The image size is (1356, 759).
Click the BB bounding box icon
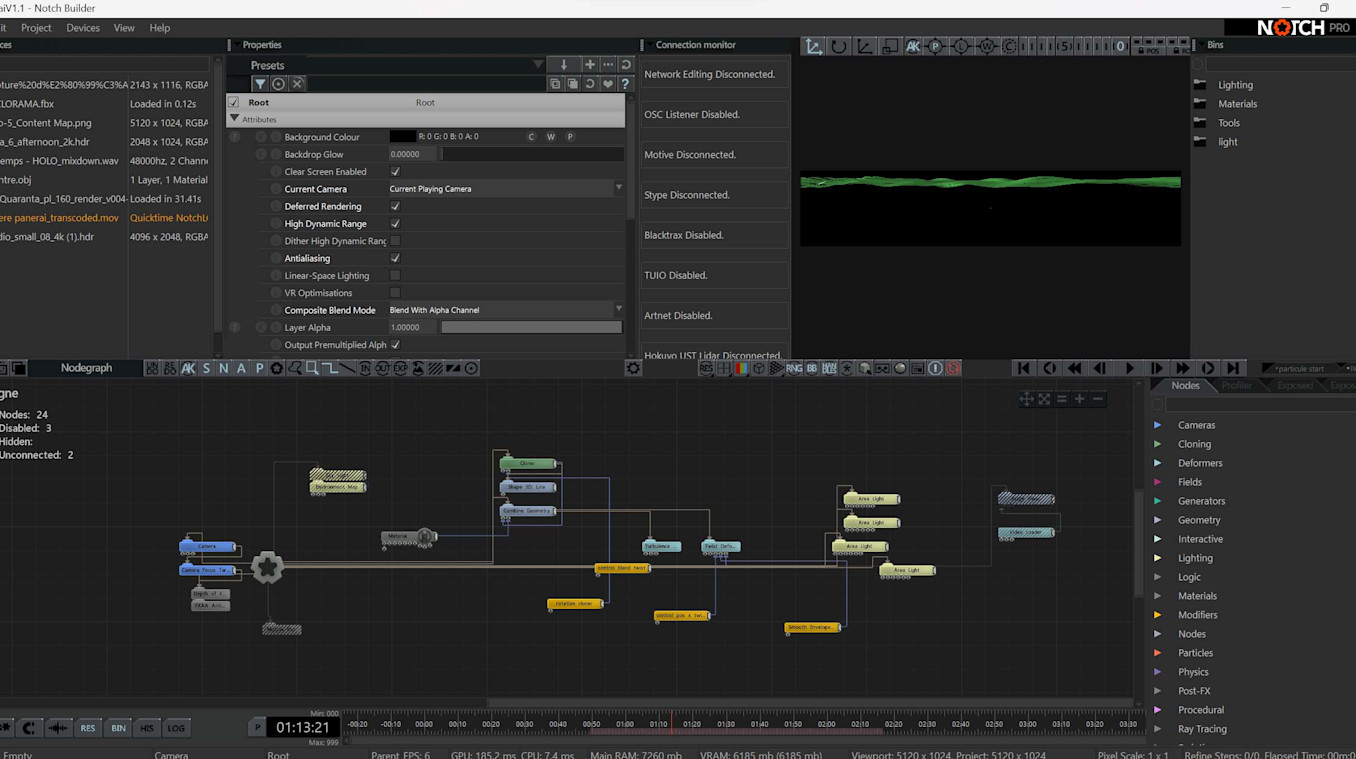tap(812, 368)
